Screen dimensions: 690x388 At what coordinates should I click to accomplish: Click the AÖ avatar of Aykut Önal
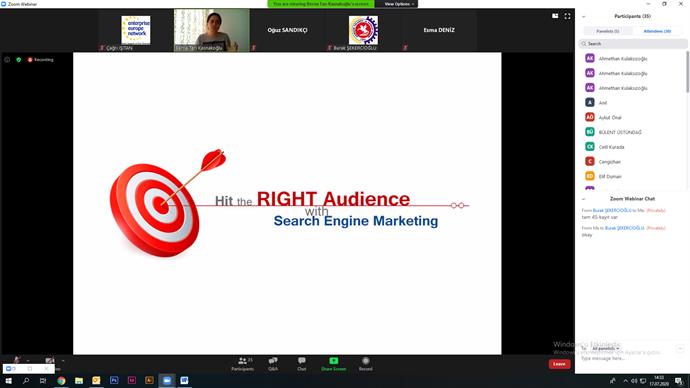pos(590,117)
